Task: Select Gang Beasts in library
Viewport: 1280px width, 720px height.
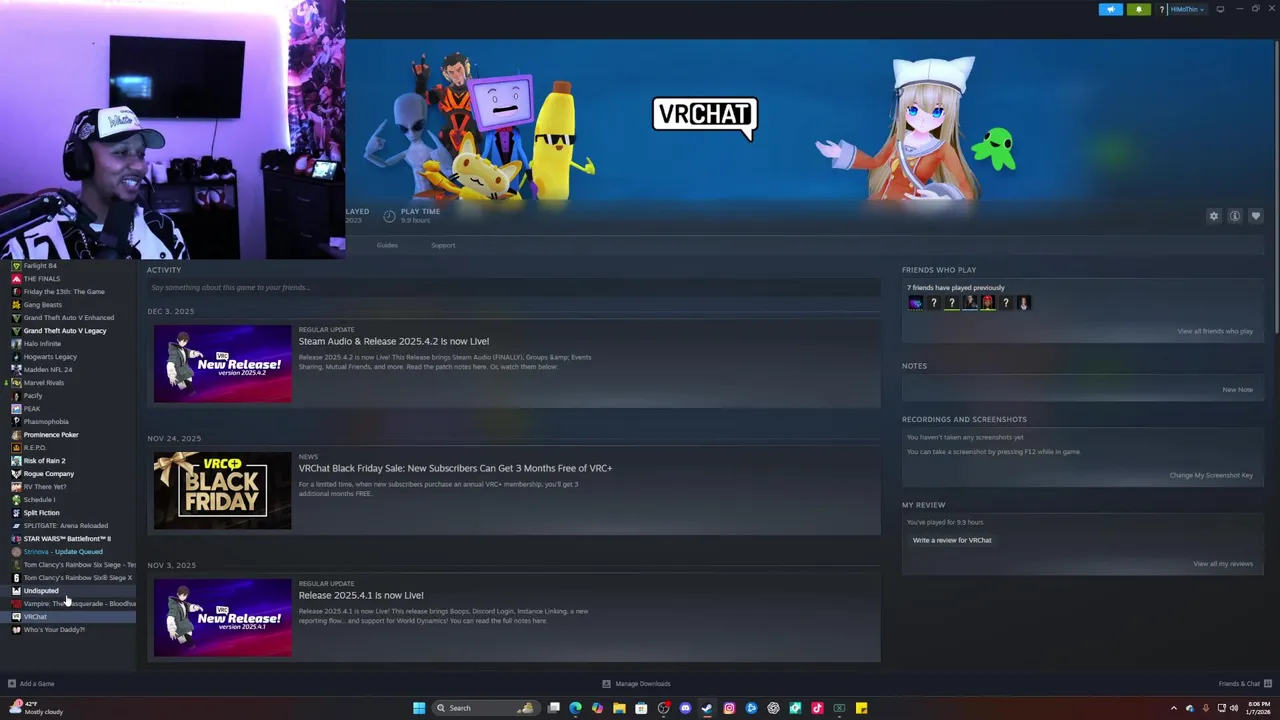Action: point(43,305)
